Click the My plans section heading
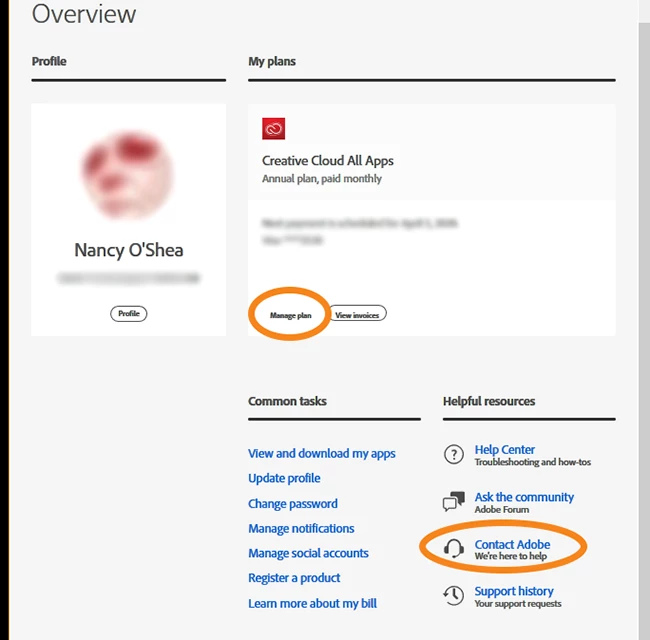The image size is (650, 640). click(x=272, y=61)
